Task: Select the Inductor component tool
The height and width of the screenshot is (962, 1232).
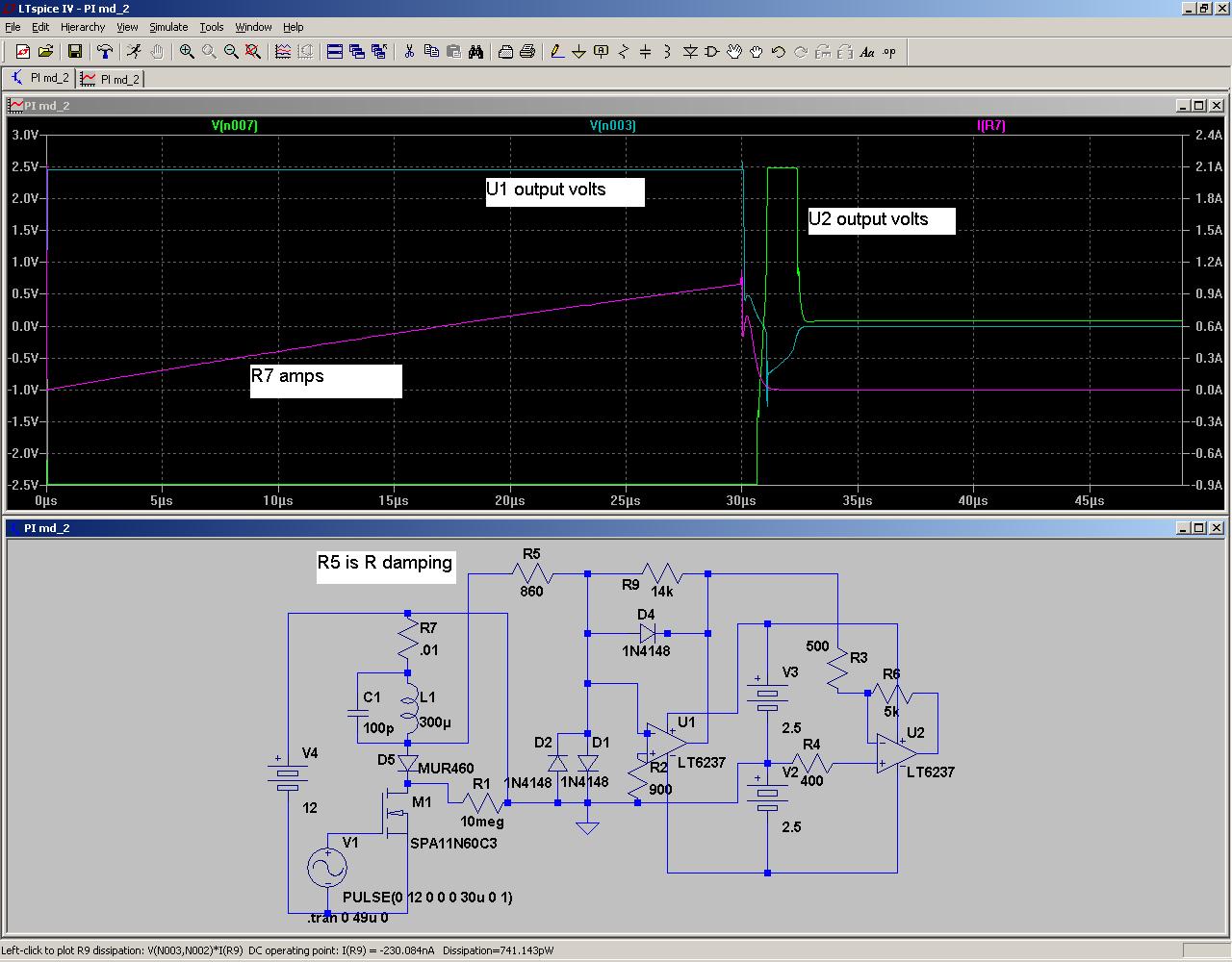Action: [x=668, y=52]
